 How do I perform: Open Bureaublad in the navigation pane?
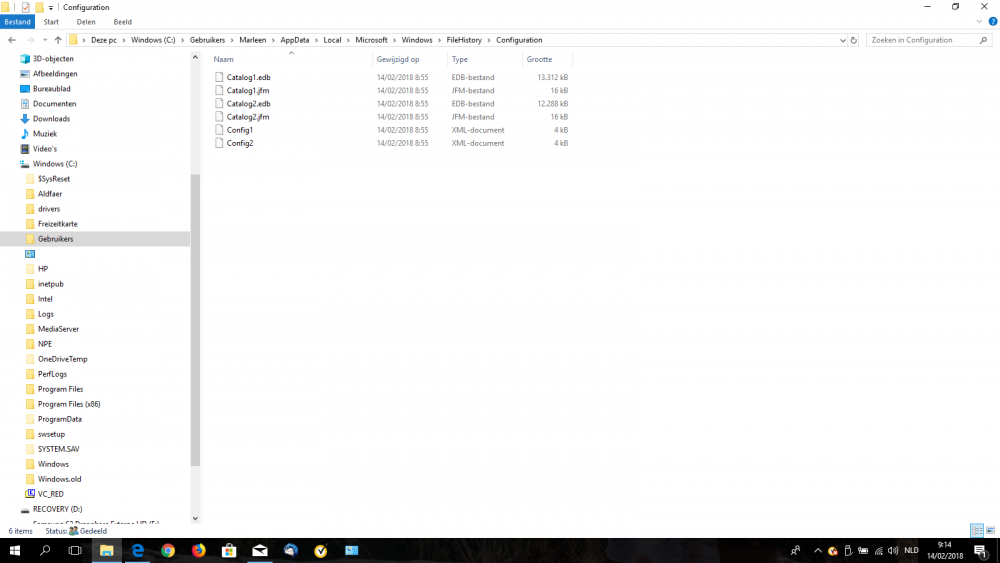pos(52,89)
